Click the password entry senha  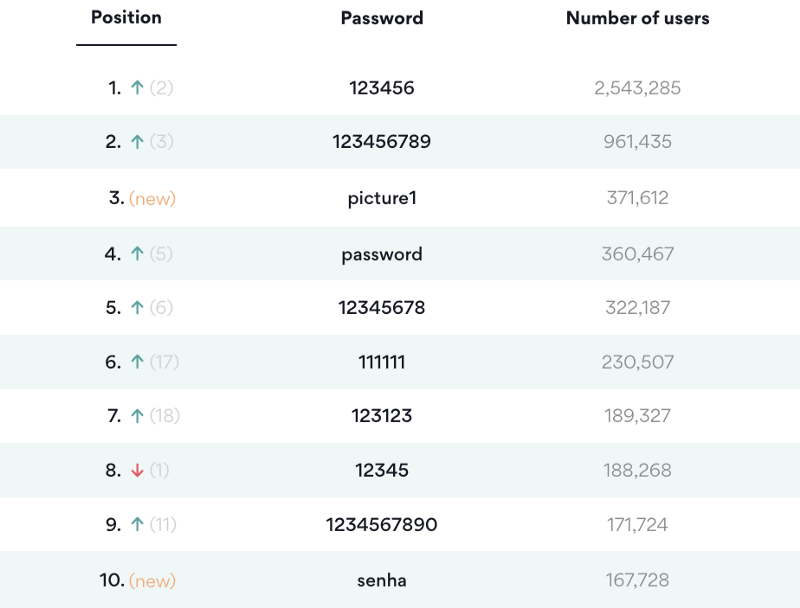[x=382, y=580]
